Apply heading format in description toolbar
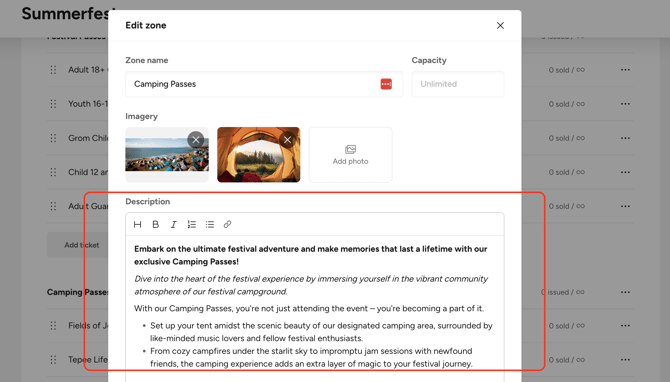The width and height of the screenshot is (670, 382). pos(138,224)
